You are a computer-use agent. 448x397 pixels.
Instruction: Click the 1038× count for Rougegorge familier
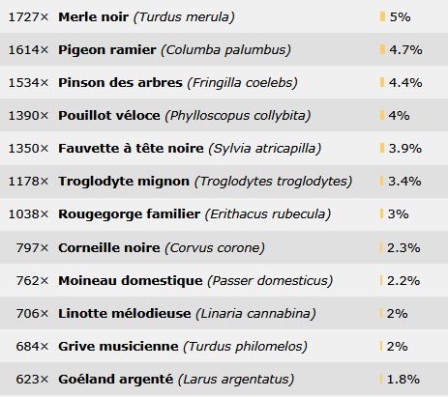pyautogui.click(x=28, y=214)
